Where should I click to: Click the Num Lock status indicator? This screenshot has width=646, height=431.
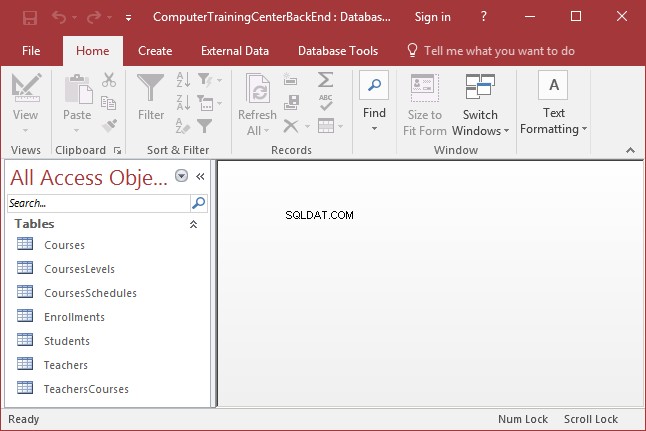coord(523,419)
